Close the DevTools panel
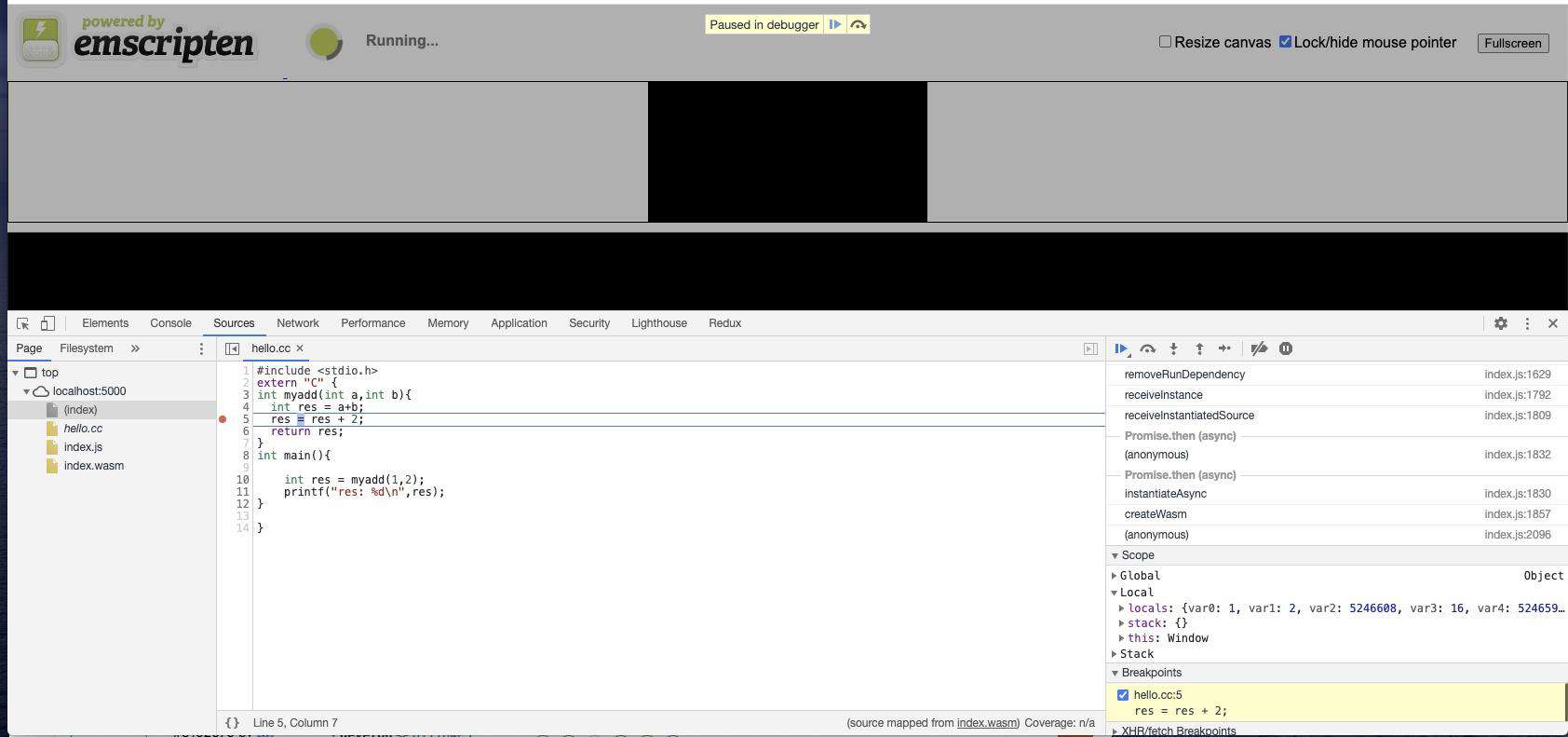The height and width of the screenshot is (737, 1568). (x=1553, y=323)
